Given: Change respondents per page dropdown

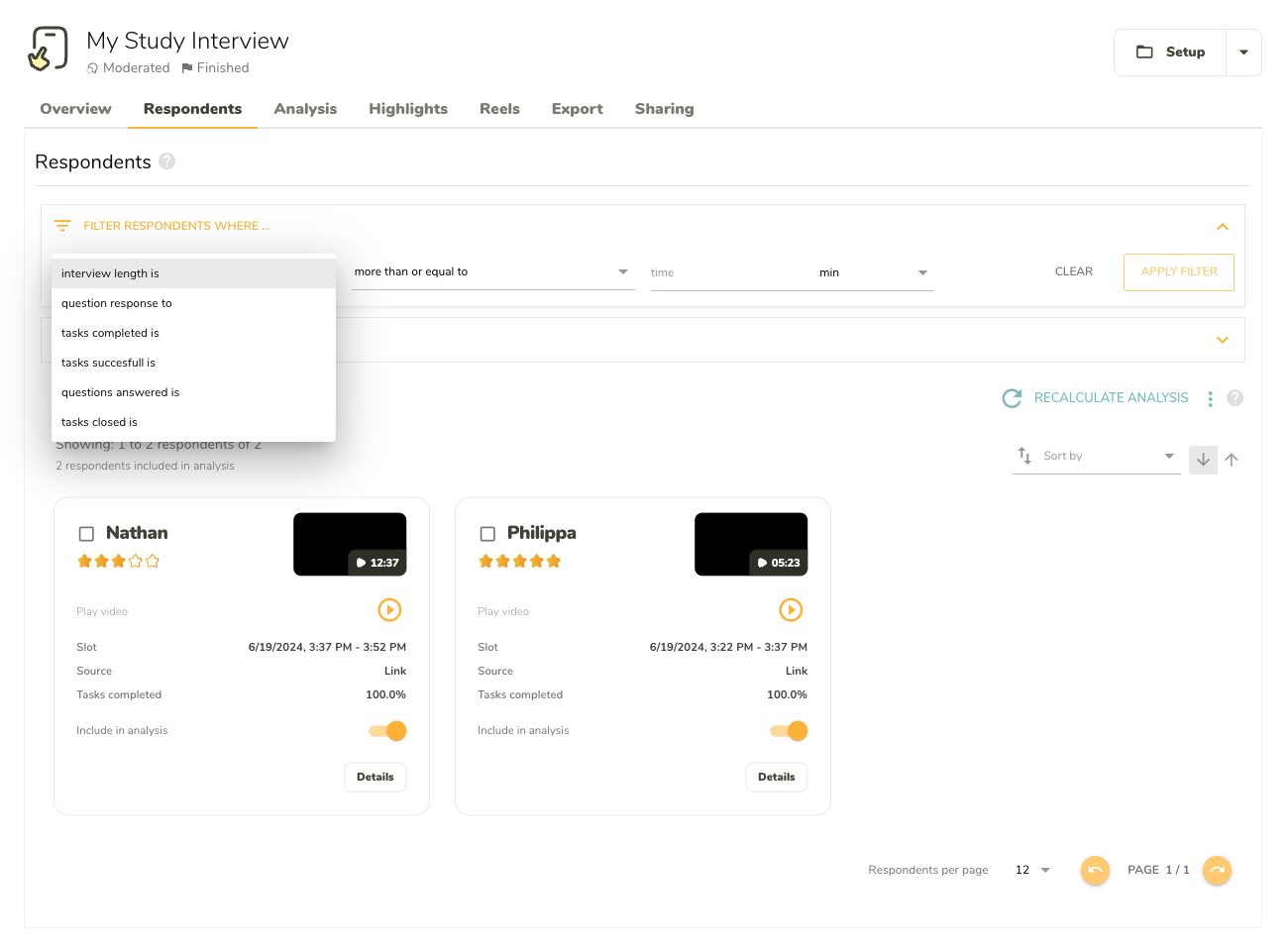Looking at the screenshot, I should 1032,870.
